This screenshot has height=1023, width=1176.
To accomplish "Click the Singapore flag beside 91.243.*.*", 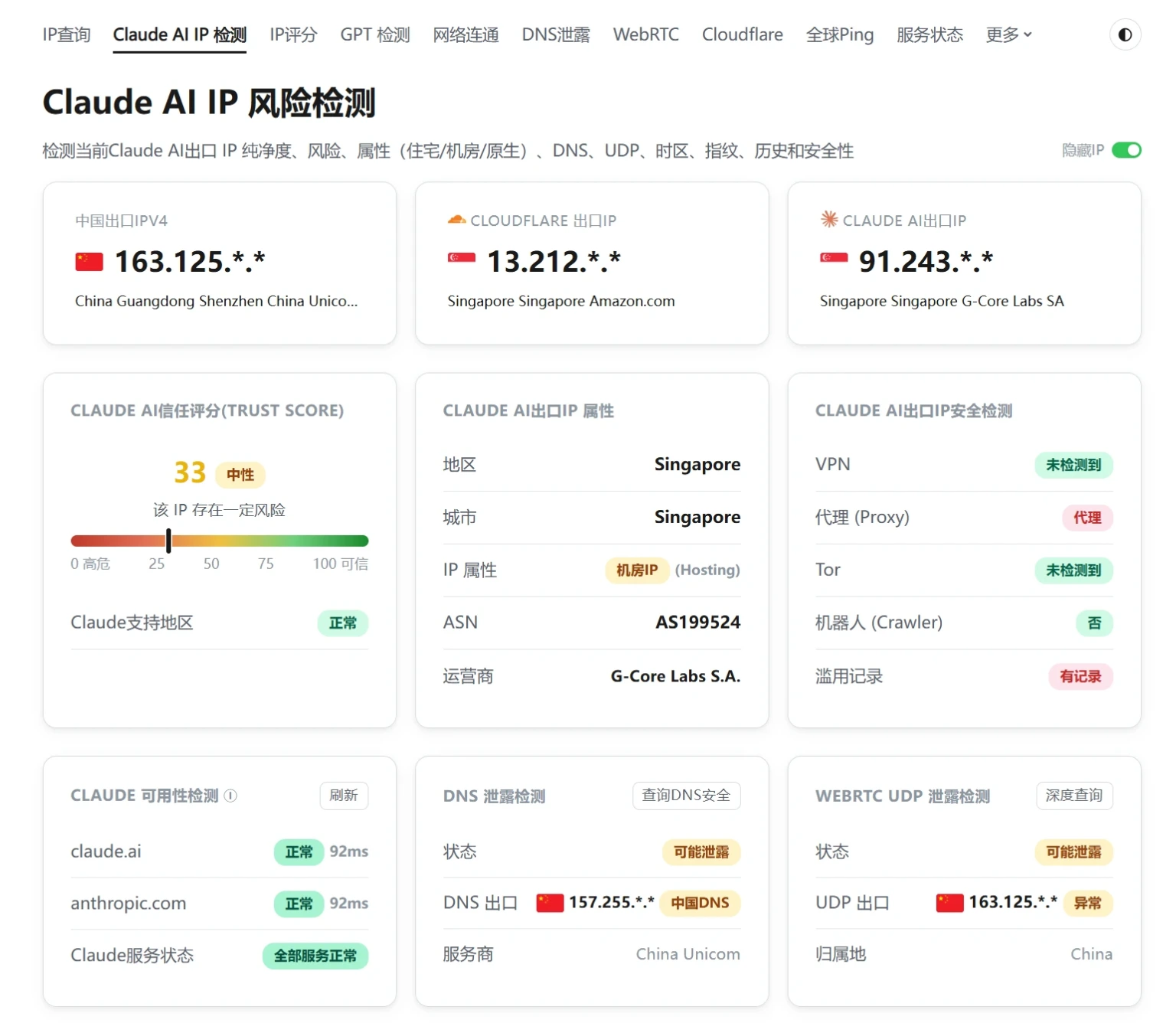I will coord(834,258).
